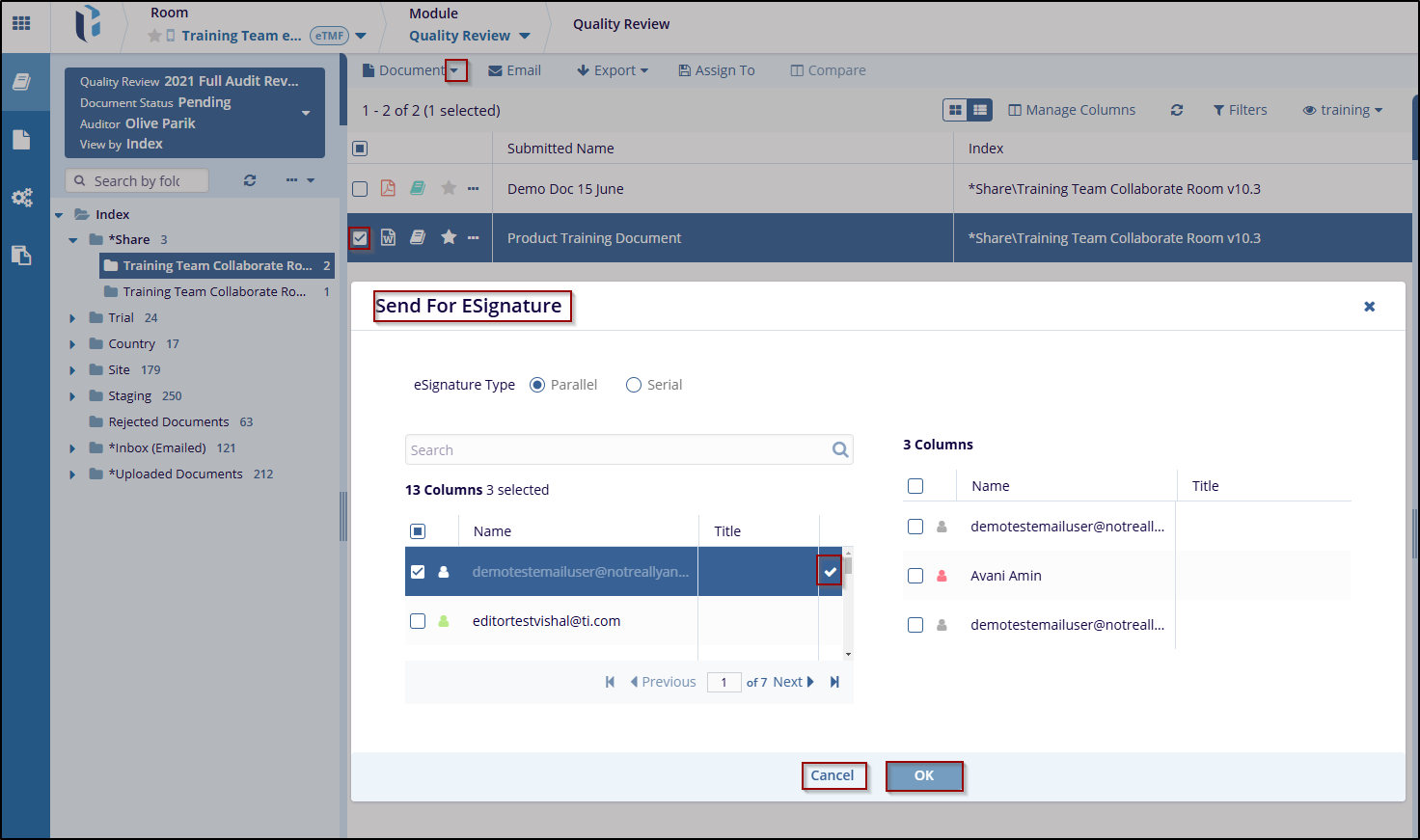Cancel the Send For ESignature dialog
This screenshot has width=1420, height=840.
click(x=833, y=775)
